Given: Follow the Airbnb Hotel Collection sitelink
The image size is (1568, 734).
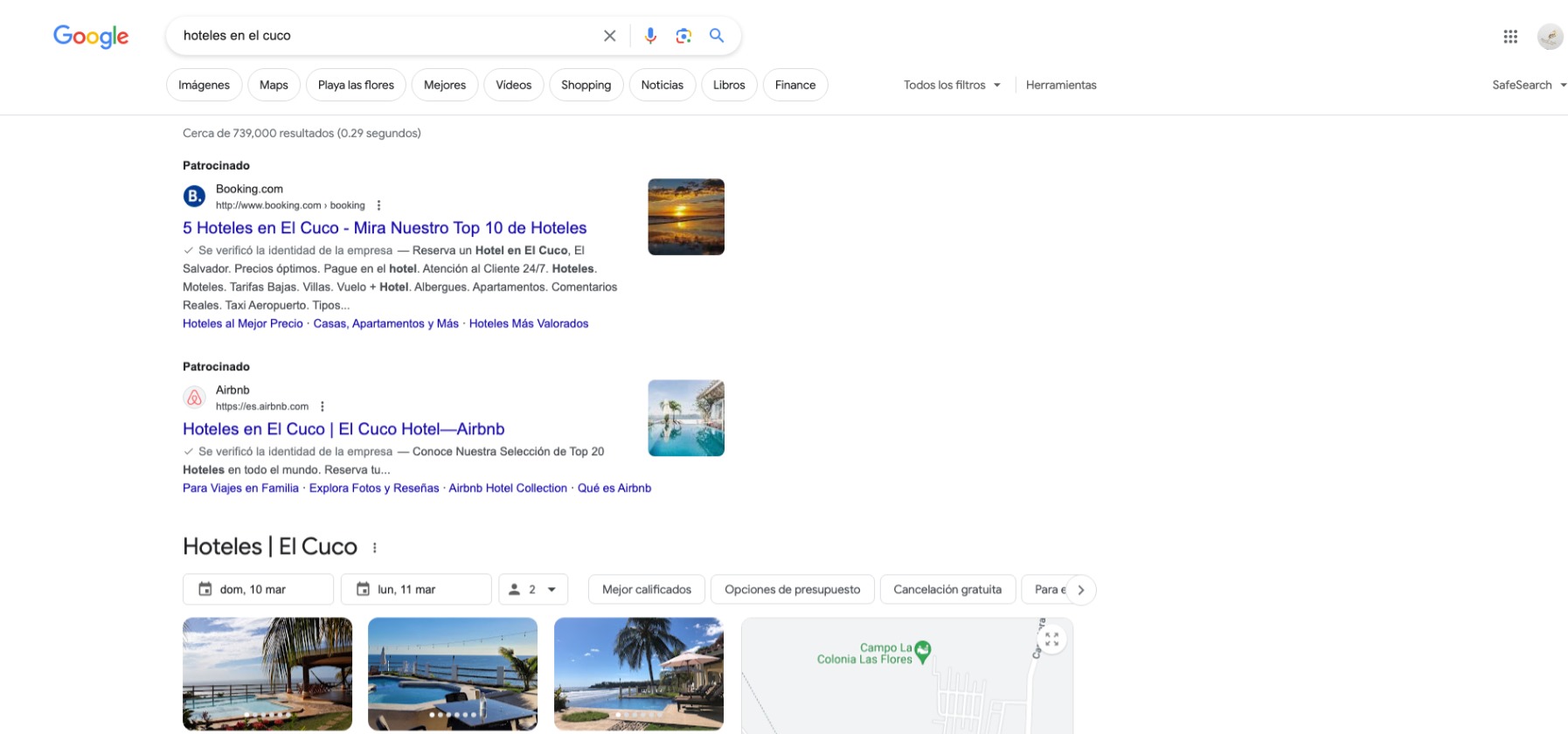Looking at the screenshot, I should [x=508, y=488].
